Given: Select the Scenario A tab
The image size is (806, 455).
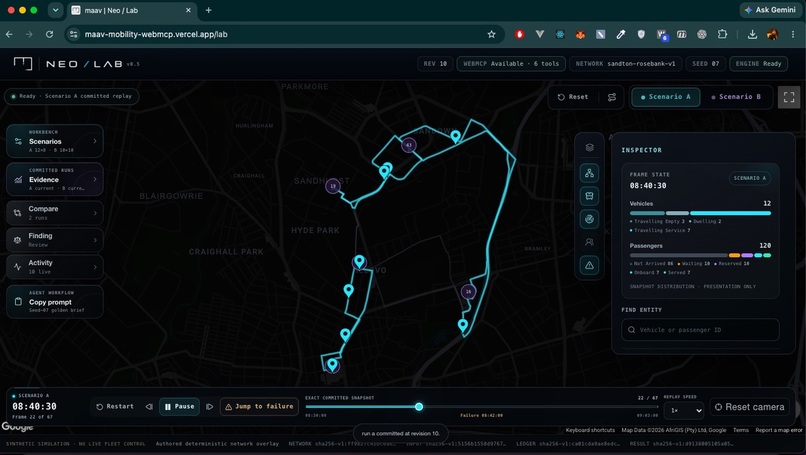Looking at the screenshot, I should [x=666, y=97].
